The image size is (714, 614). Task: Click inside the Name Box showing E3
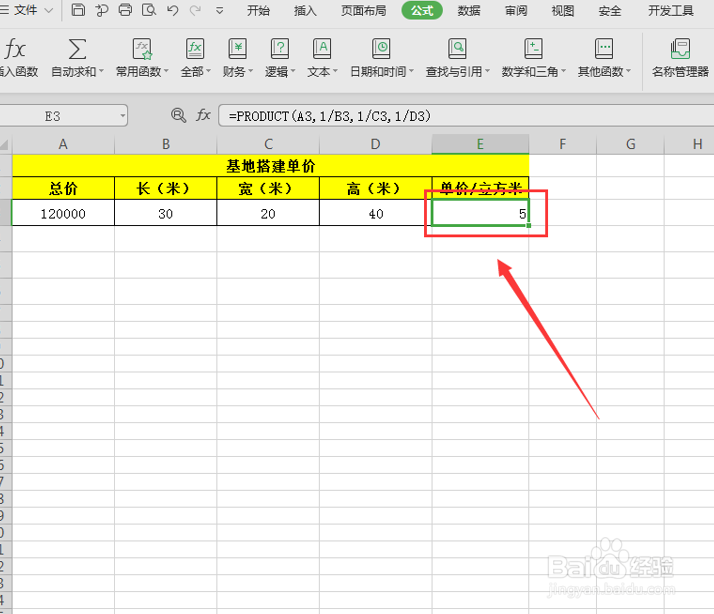52,116
